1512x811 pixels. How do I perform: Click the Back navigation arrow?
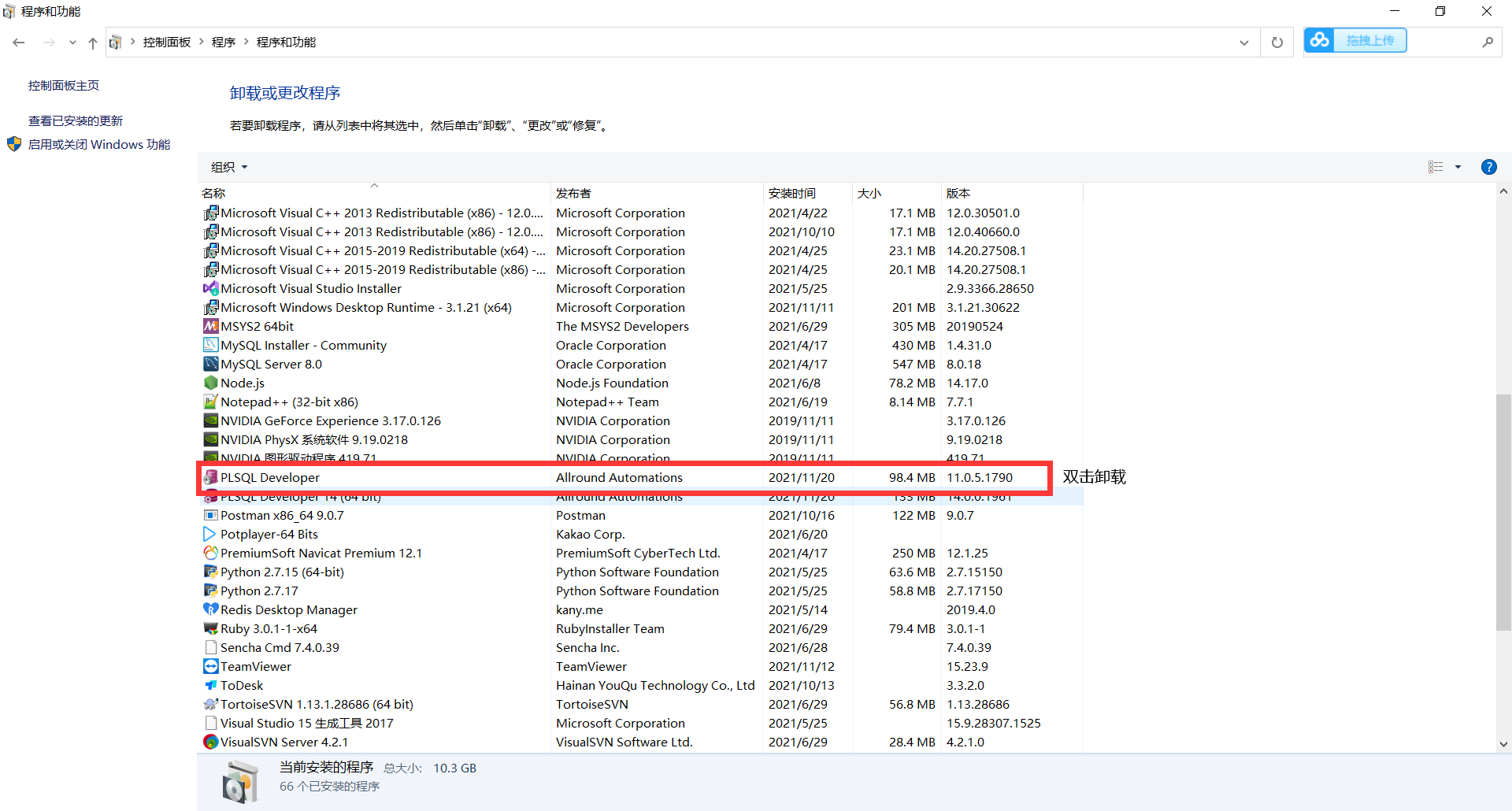[x=19, y=43]
